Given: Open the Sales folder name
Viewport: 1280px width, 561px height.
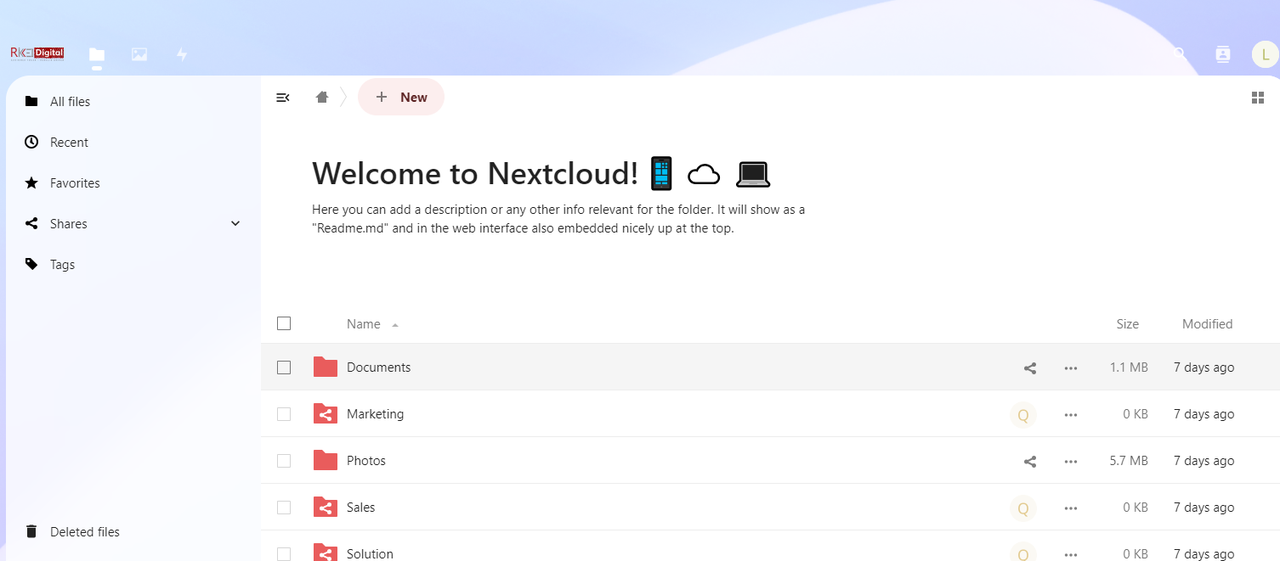Looking at the screenshot, I should click(361, 508).
